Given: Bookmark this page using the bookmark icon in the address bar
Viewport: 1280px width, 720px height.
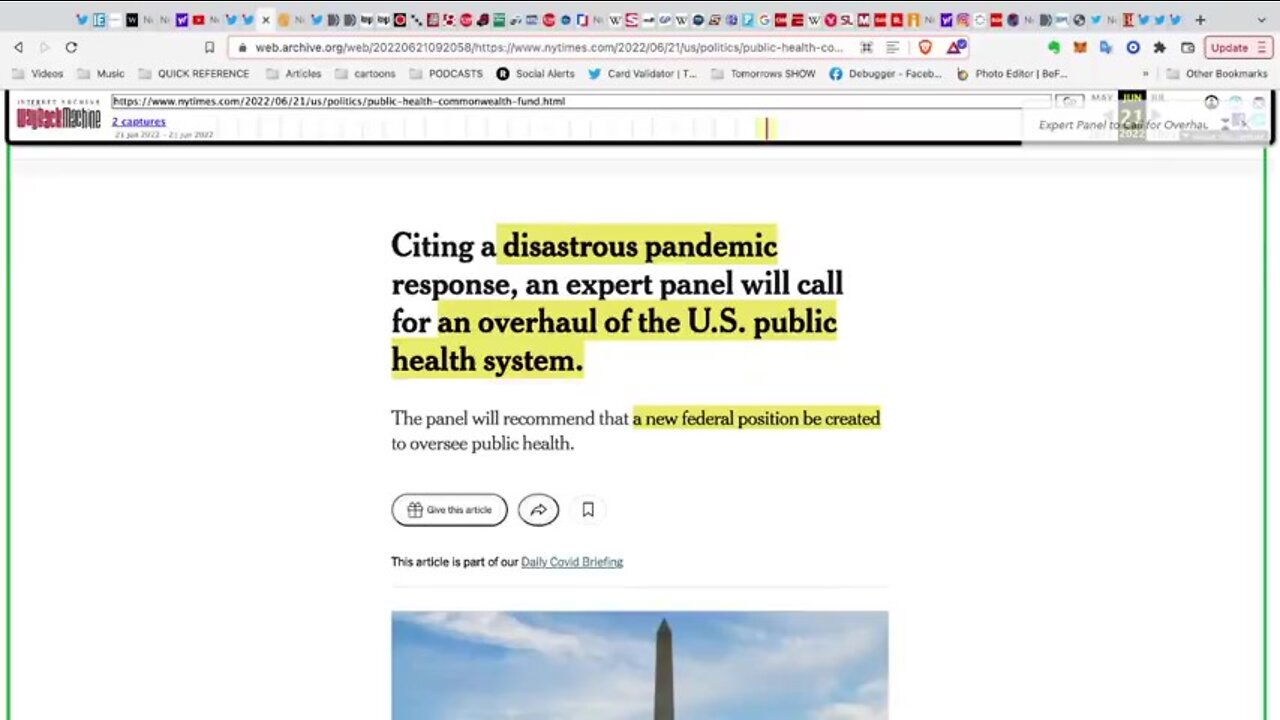Looking at the screenshot, I should [209, 47].
